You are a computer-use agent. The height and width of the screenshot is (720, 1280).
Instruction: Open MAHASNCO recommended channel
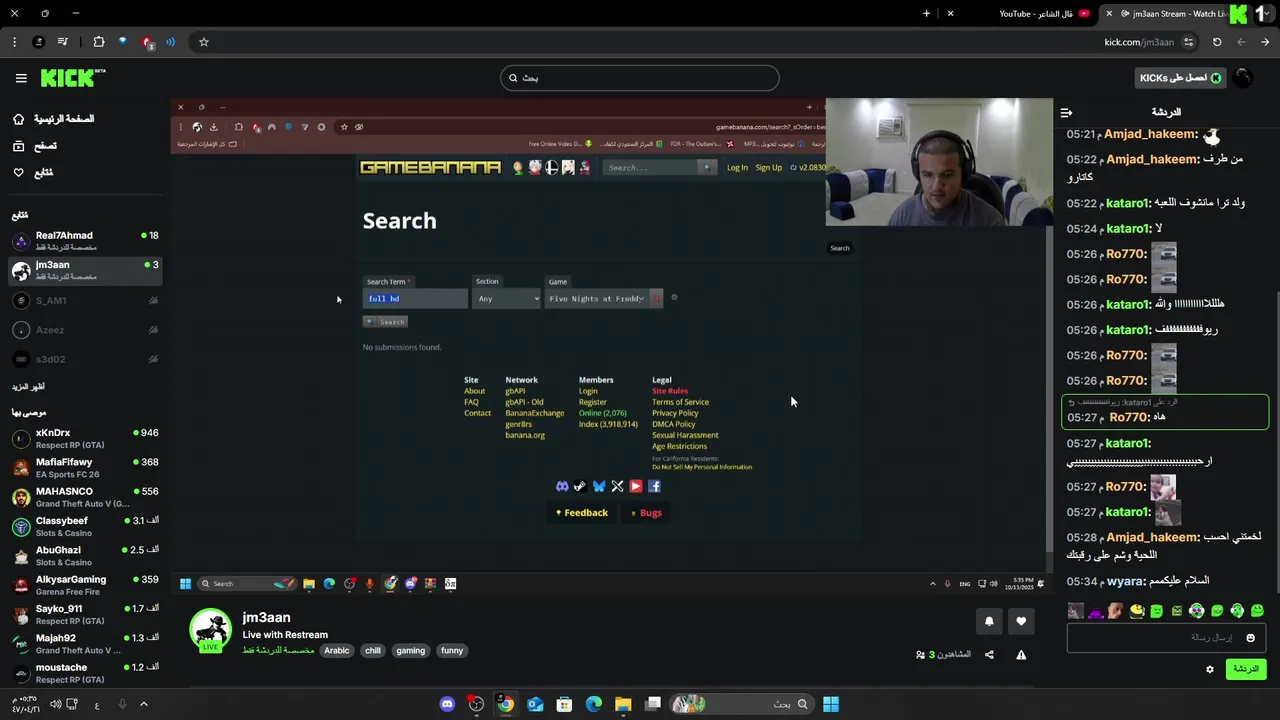coord(84,497)
